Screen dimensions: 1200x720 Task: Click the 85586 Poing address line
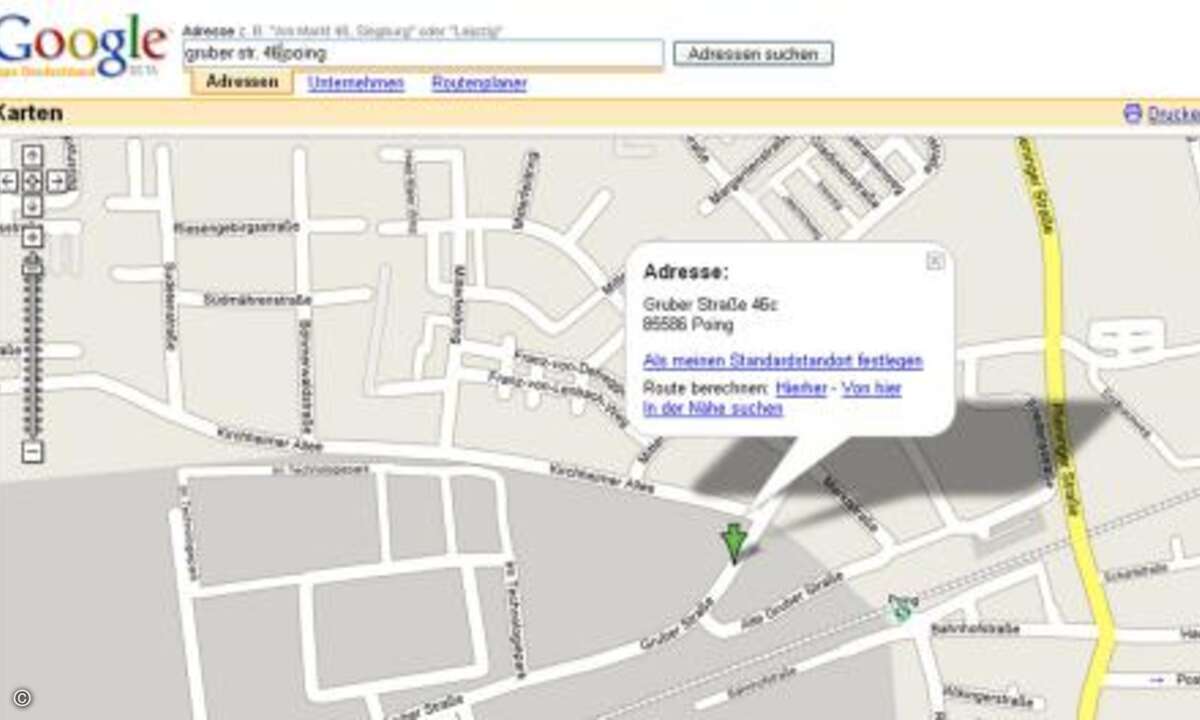688,325
